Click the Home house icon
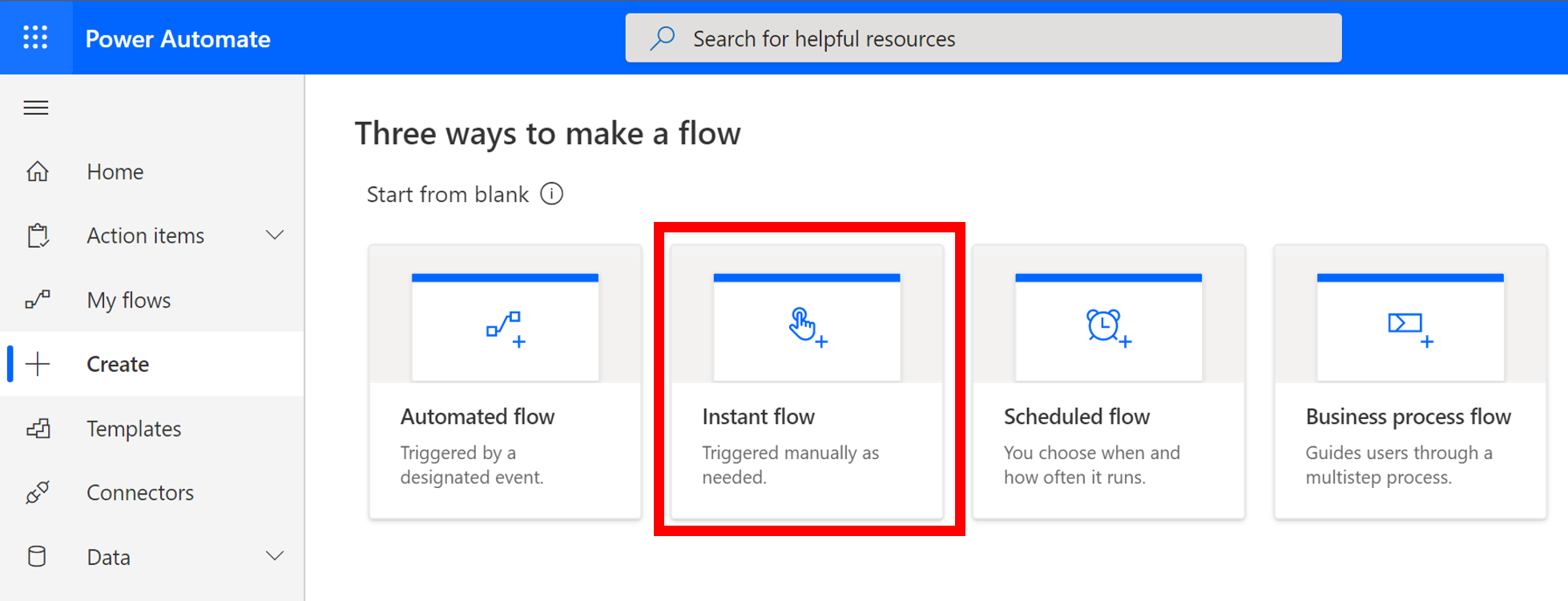Image resolution: width=1568 pixels, height=601 pixels. click(38, 171)
